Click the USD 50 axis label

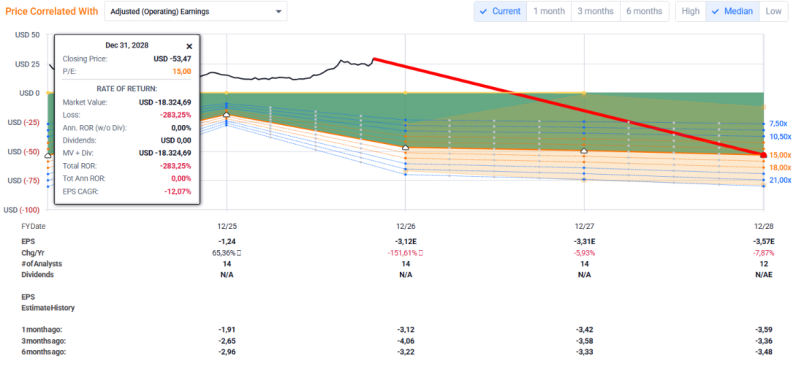click(x=28, y=35)
